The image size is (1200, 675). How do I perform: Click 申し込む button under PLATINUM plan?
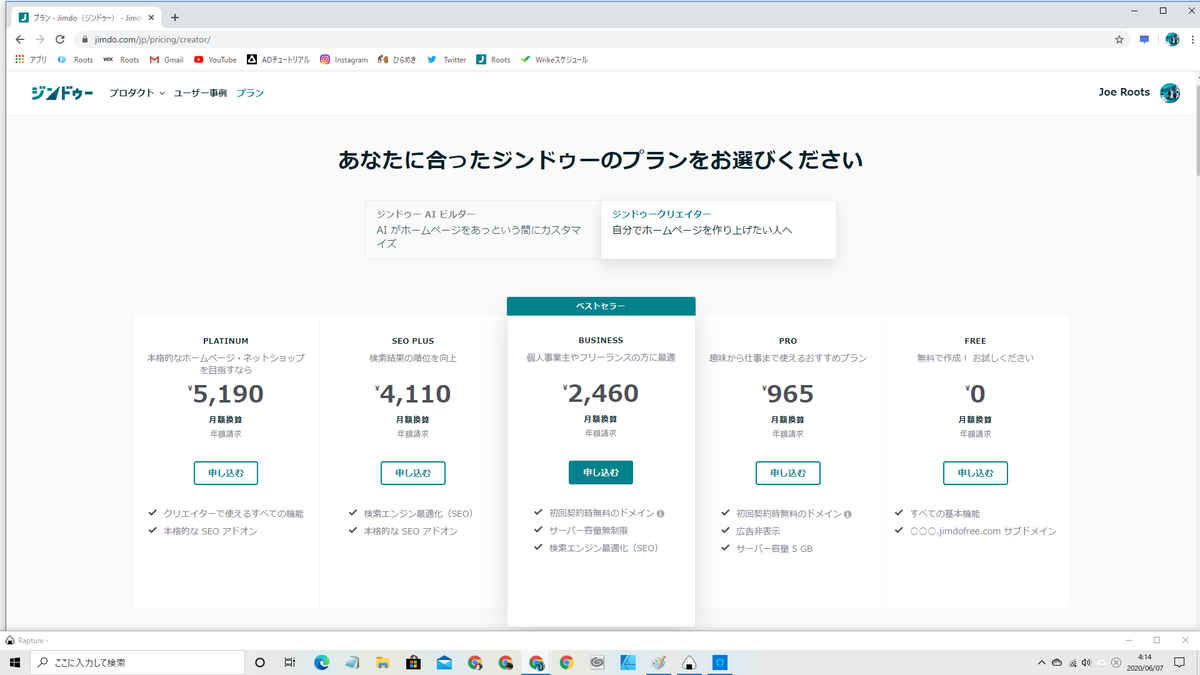coord(226,473)
